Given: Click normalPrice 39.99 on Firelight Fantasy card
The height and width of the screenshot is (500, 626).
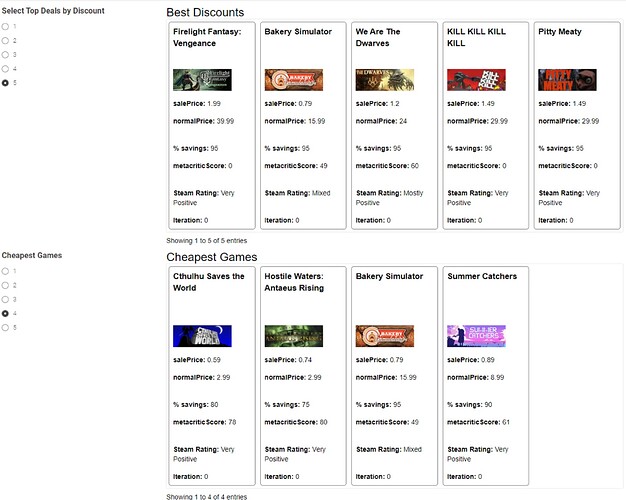Looking at the screenshot, I should [x=204, y=121].
